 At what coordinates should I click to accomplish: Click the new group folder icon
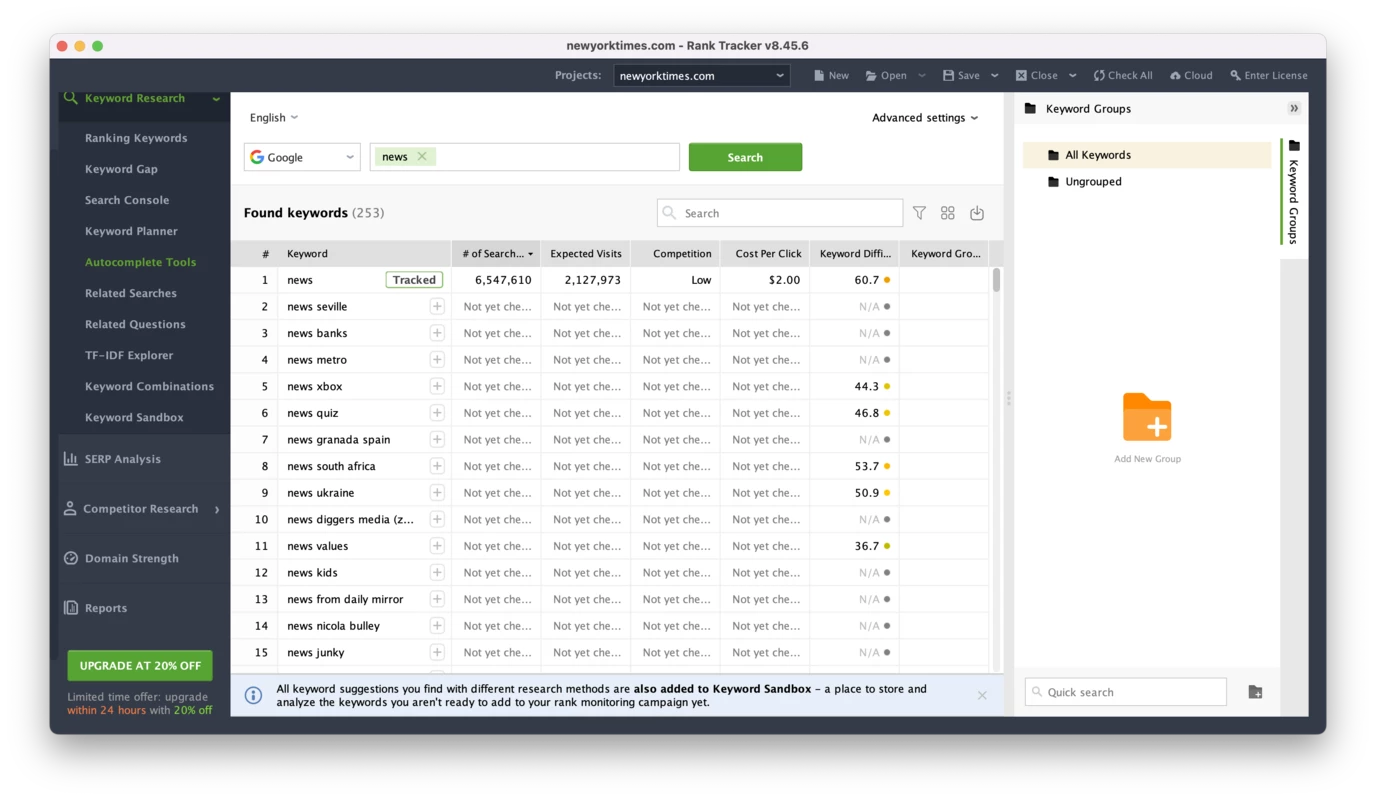[1255, 692]
